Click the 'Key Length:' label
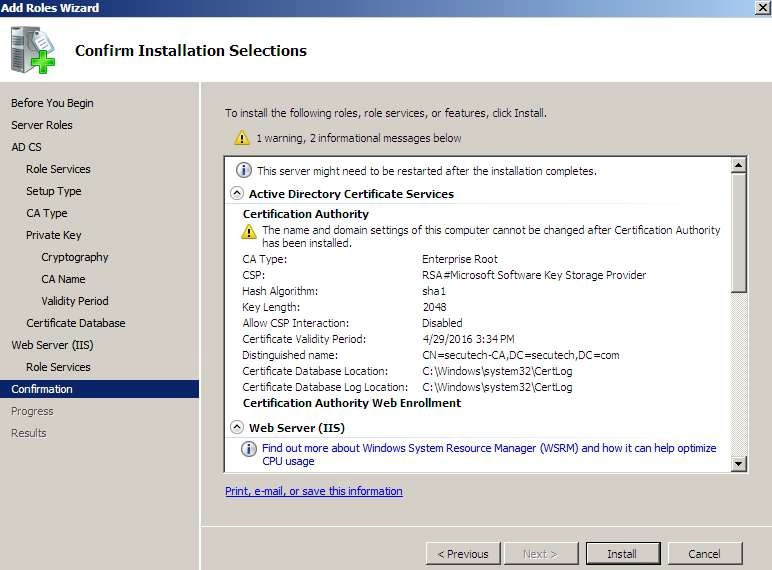 271,307
